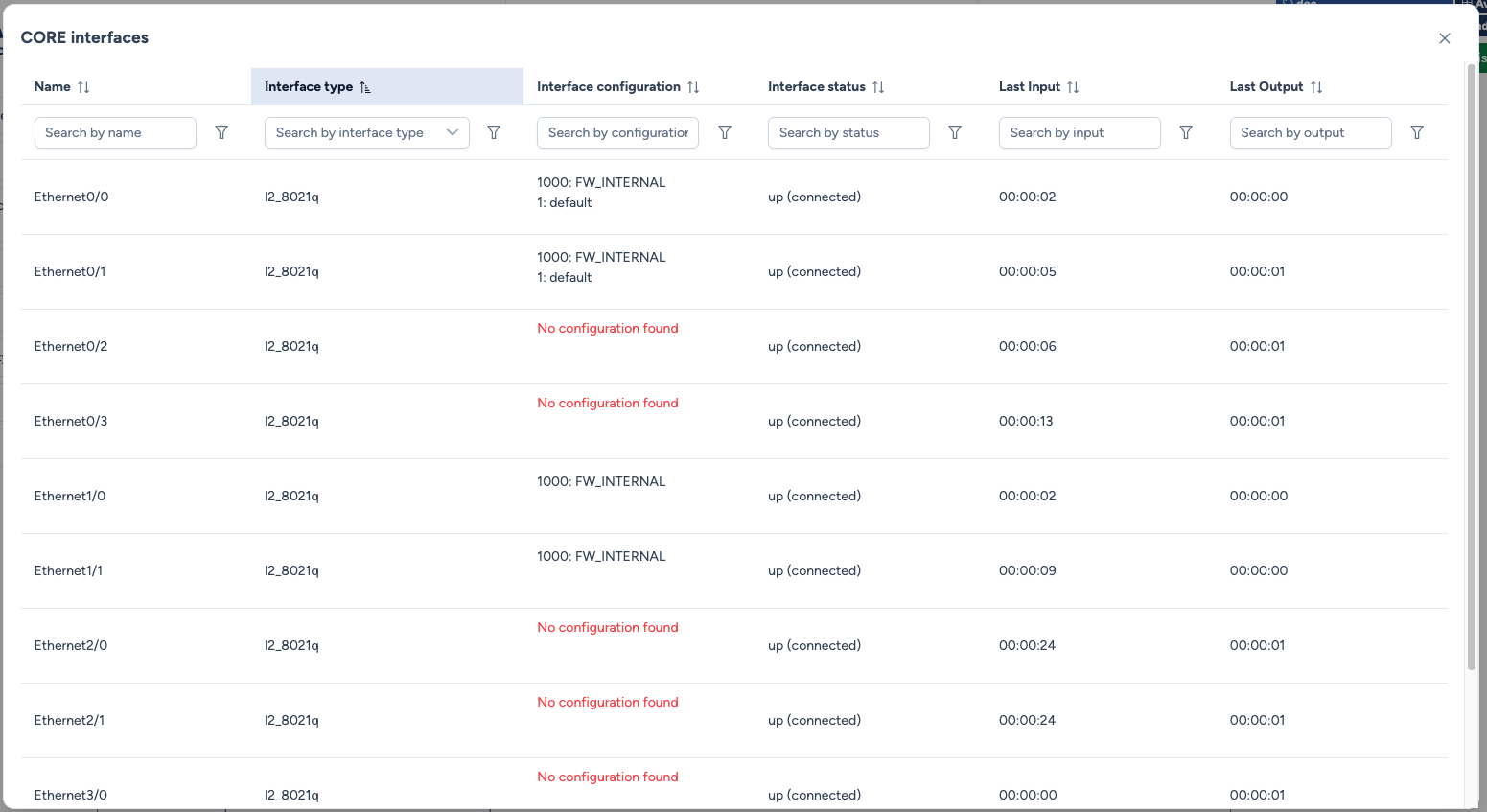Screen dimensions: 1487x812
Task: Click the filter icon for interface configuration
Action: pyautogui.click(x=725, y=132)
